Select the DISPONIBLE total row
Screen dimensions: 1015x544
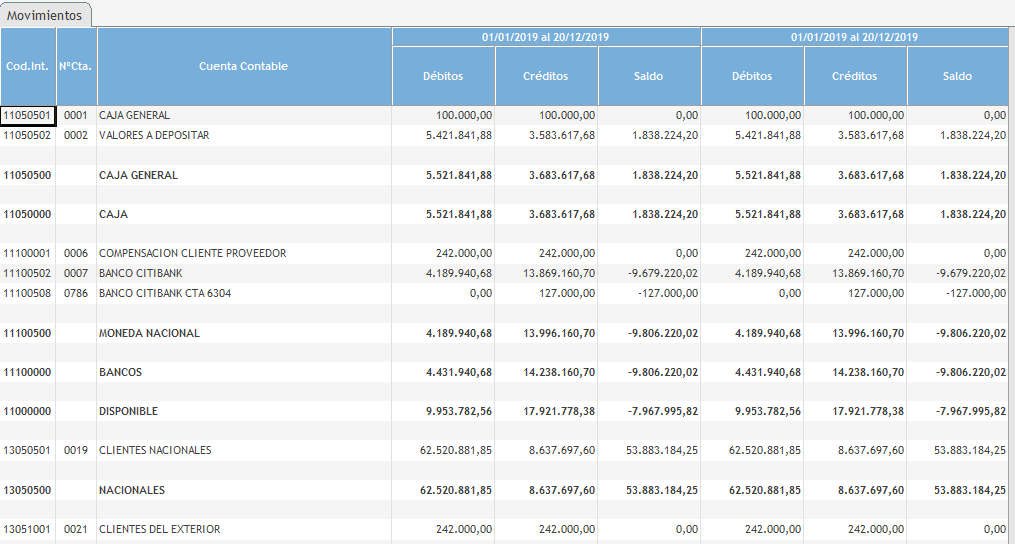pos(128,411)
